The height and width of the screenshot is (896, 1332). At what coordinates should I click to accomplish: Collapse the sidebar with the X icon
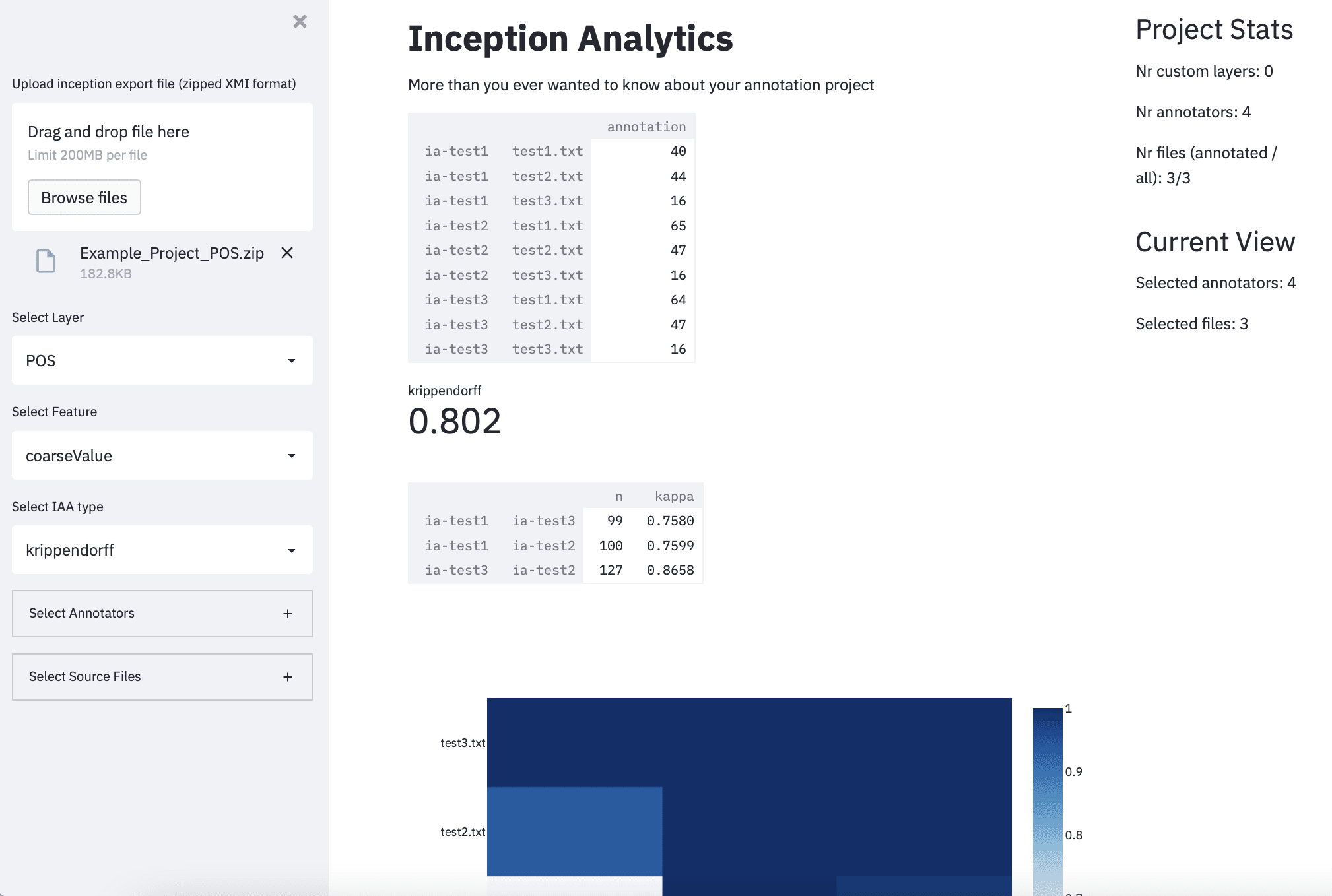[300, 21]
